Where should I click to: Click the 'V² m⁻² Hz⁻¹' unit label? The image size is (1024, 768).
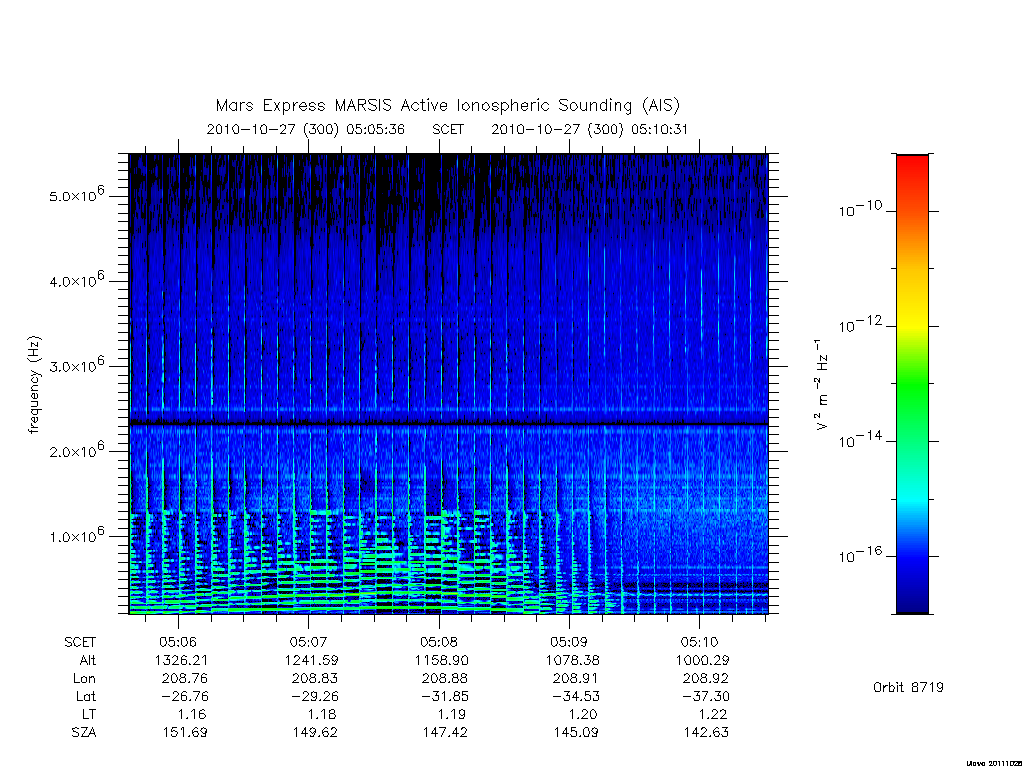tap(822, 384)
